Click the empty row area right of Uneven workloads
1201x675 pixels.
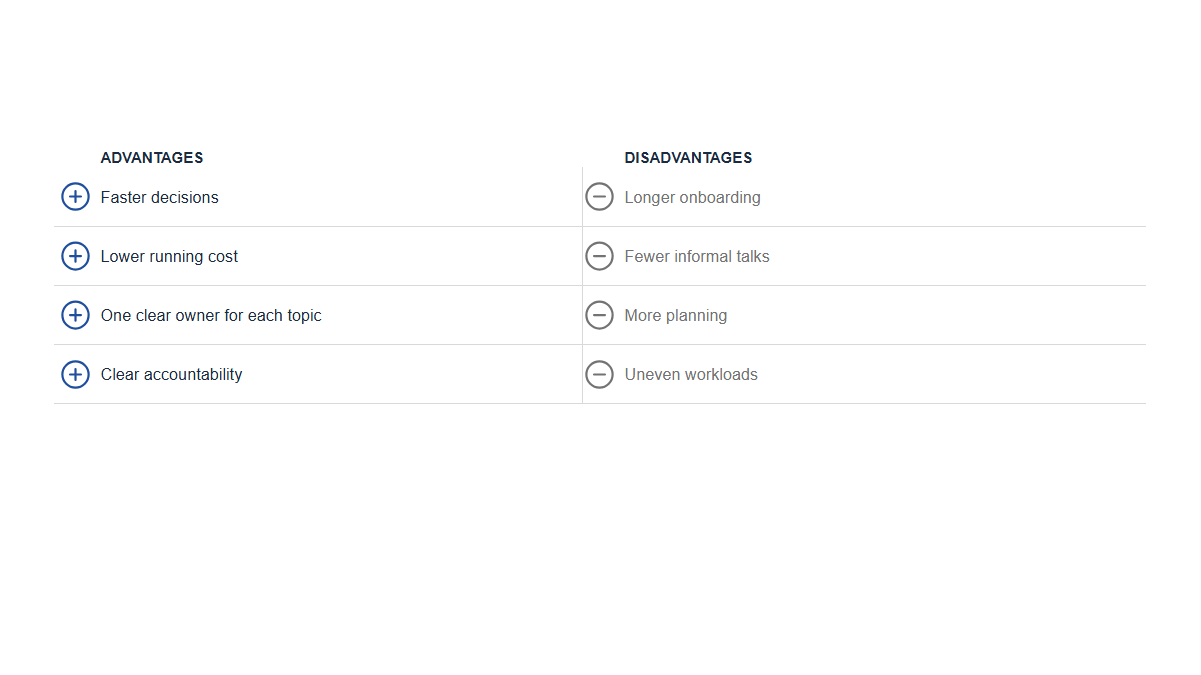950,374
